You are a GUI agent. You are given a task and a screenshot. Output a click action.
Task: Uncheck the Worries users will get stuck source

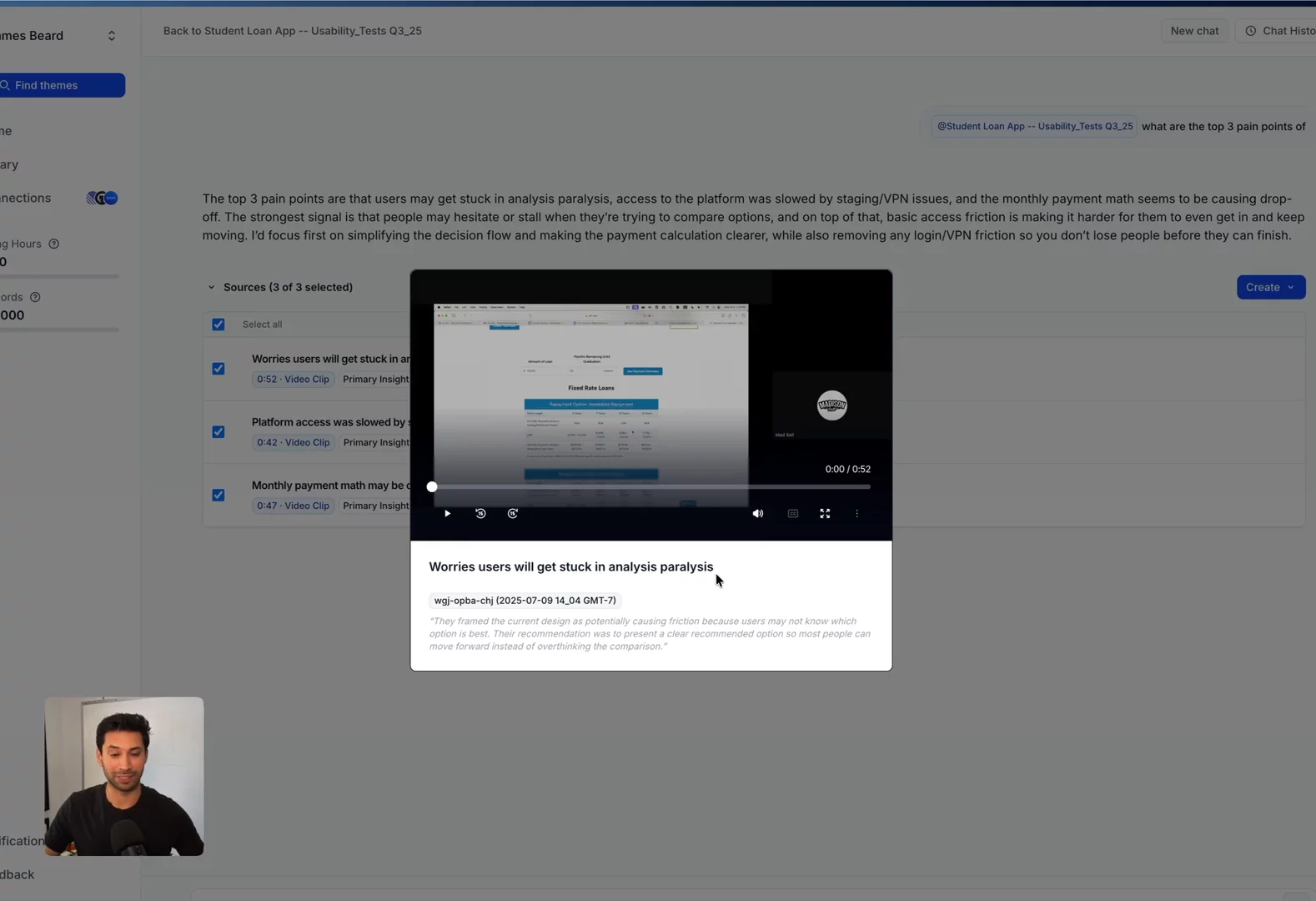click(218, 369)
